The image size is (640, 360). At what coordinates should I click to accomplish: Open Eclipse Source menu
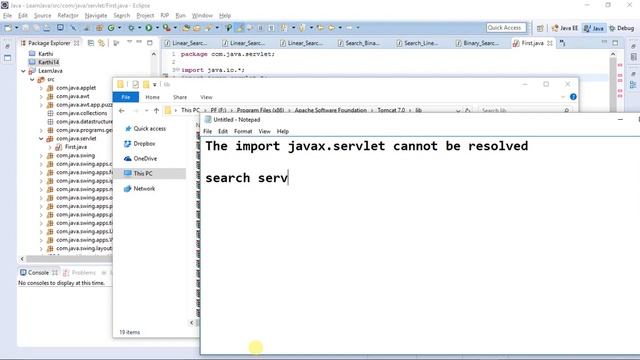pos(42,16)
